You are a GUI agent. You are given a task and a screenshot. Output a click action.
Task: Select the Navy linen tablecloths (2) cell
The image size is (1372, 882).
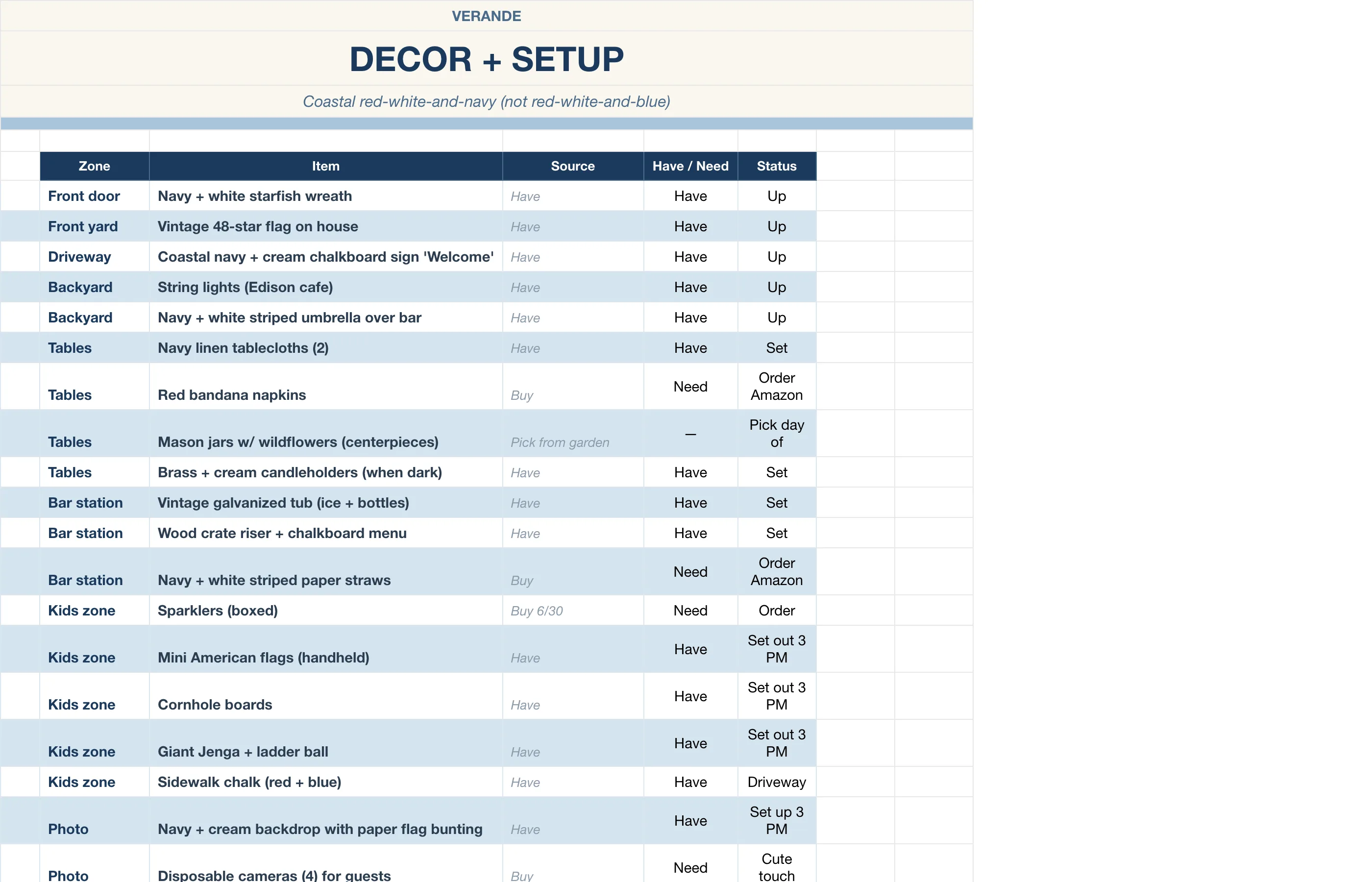coord(326,347)
